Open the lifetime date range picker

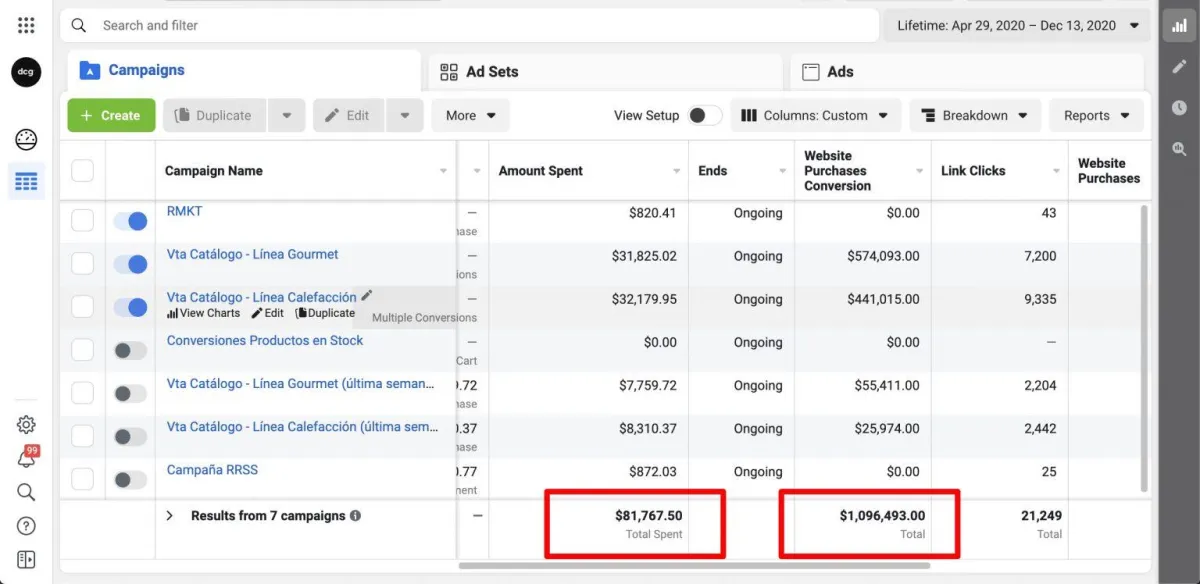click(x=1016, y=25)
